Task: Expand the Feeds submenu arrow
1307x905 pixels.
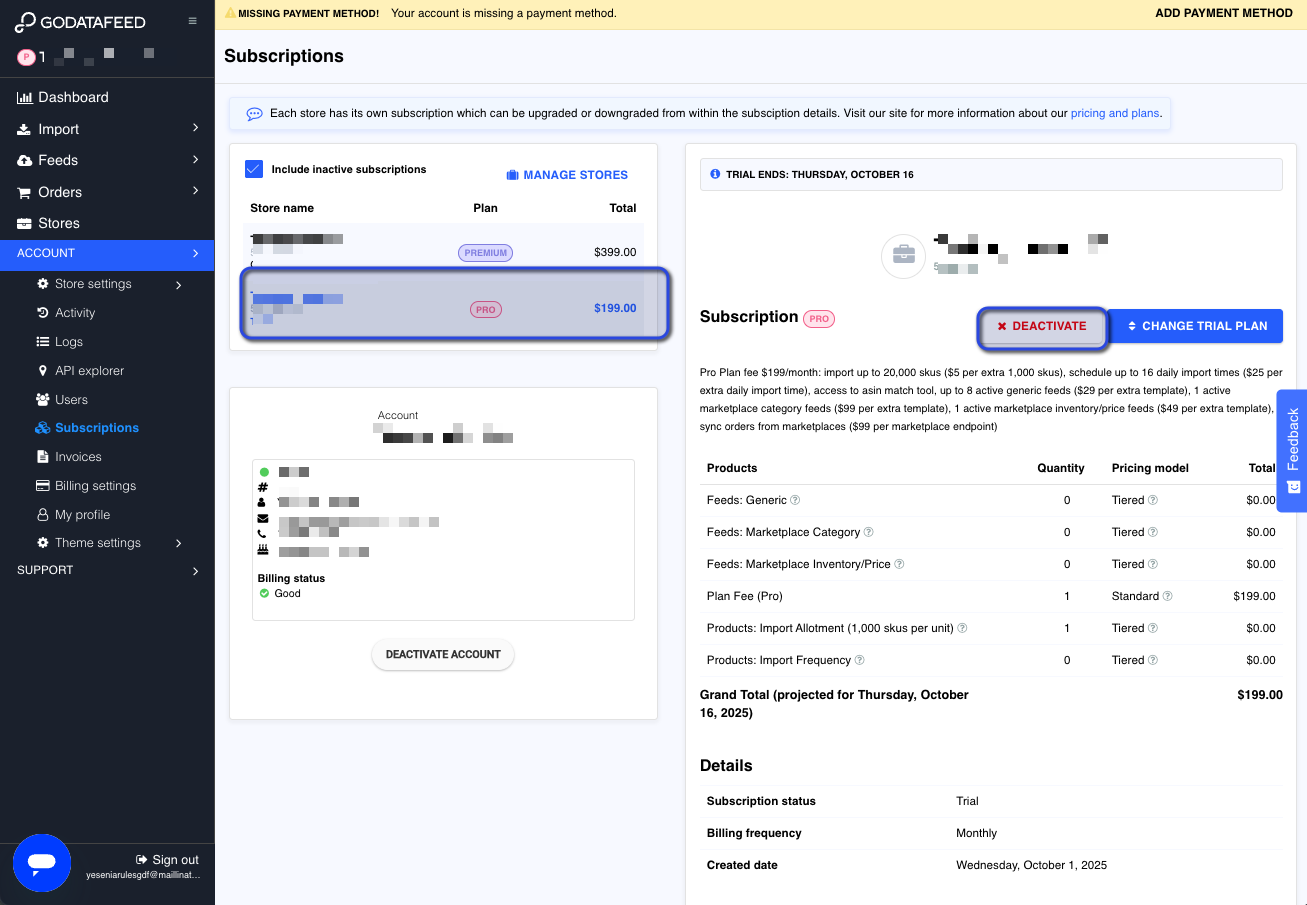Action: (x=195, y=160)
